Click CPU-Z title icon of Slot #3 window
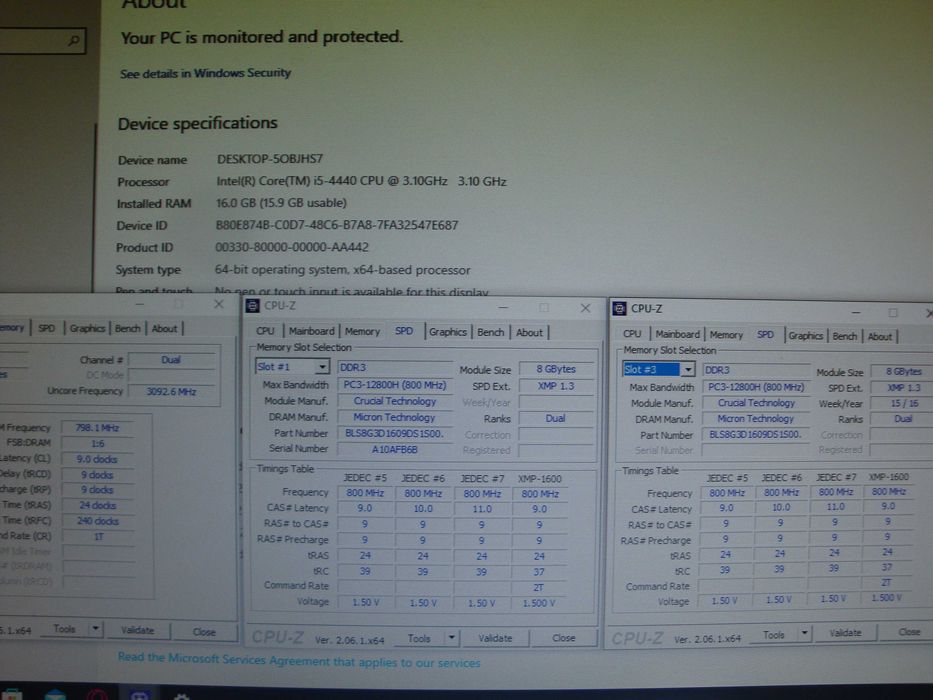 click(619, 308)
